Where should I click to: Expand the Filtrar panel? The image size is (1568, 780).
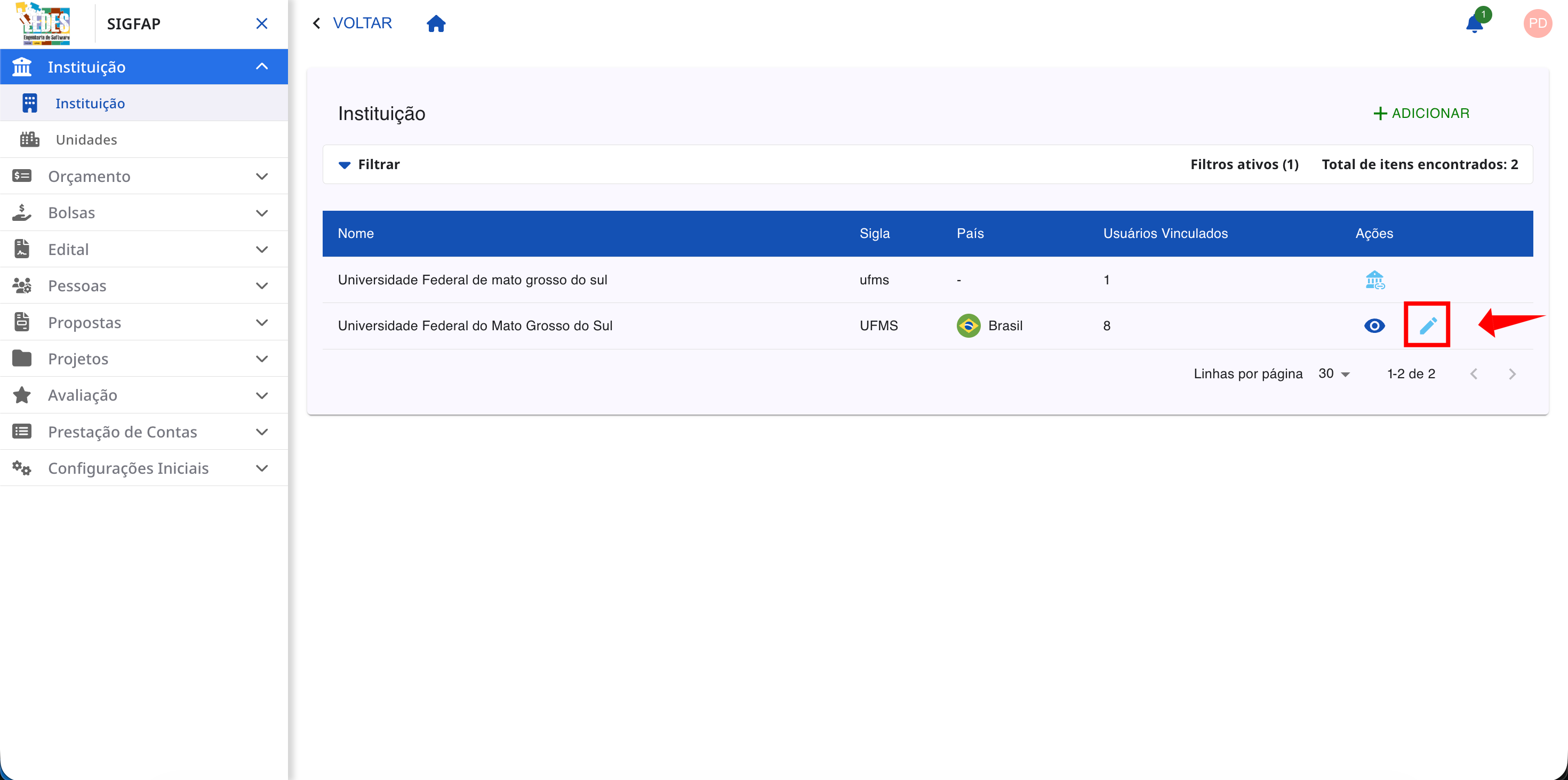point(370,164)
